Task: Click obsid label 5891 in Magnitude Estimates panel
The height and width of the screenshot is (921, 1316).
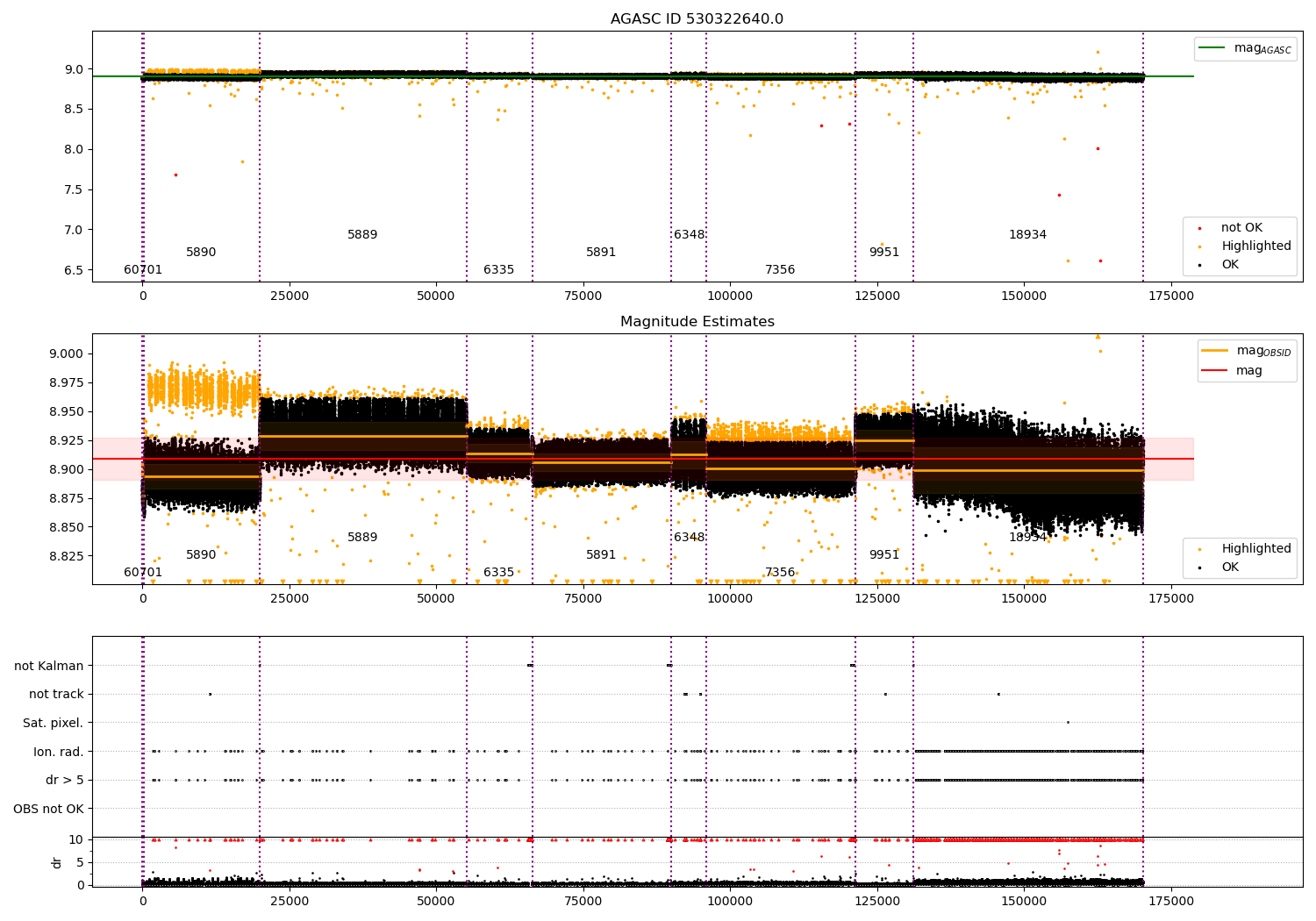Action: click(x=601, y=555)
